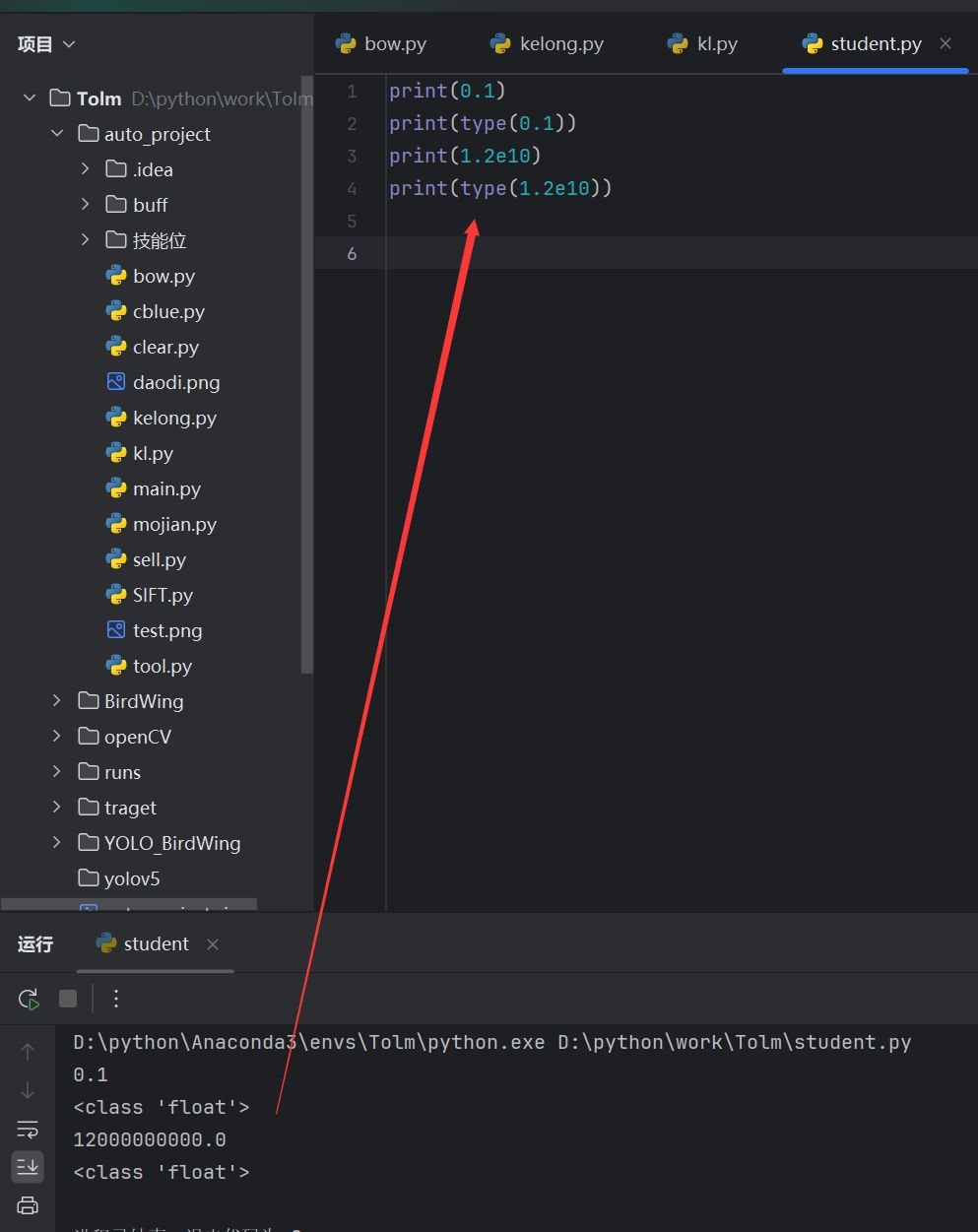Expand the YOLO_BirdWing folder

click(57, 843)
